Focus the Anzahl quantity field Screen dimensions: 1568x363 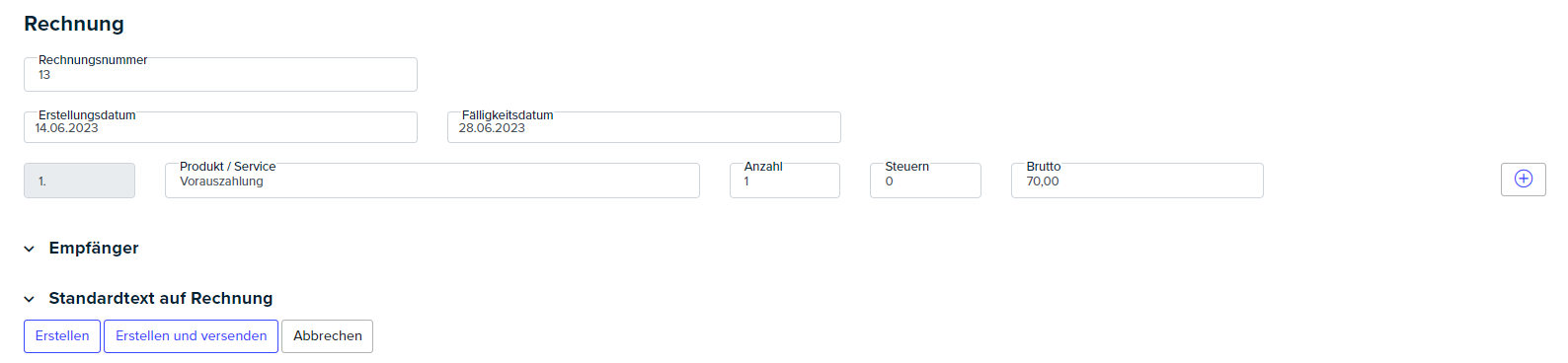pos(785,181)
